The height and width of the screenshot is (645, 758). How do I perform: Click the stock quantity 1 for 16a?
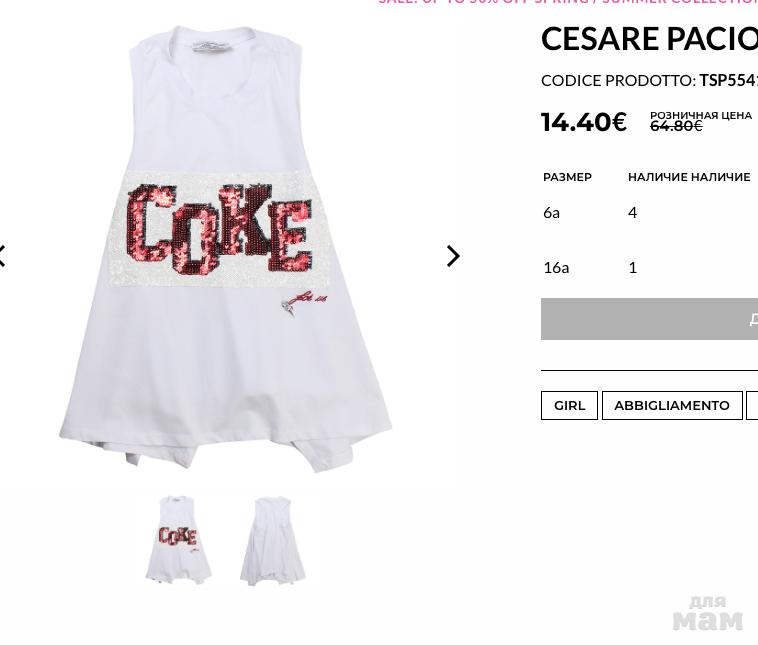tap(632, 267)
